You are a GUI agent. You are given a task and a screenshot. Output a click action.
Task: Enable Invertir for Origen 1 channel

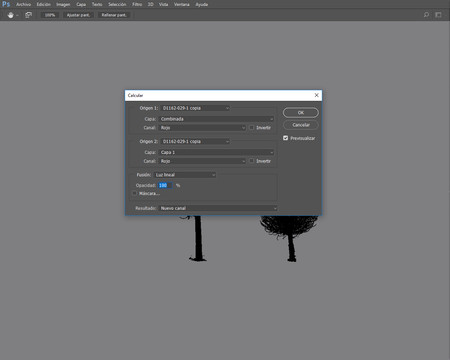click(x=252, y=128)
